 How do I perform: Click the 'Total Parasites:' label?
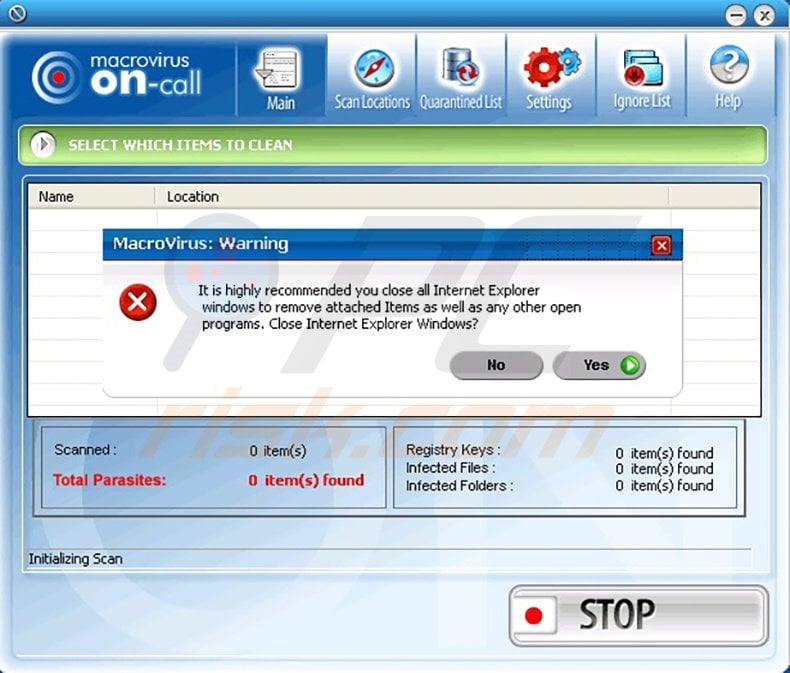coord(109,480)
